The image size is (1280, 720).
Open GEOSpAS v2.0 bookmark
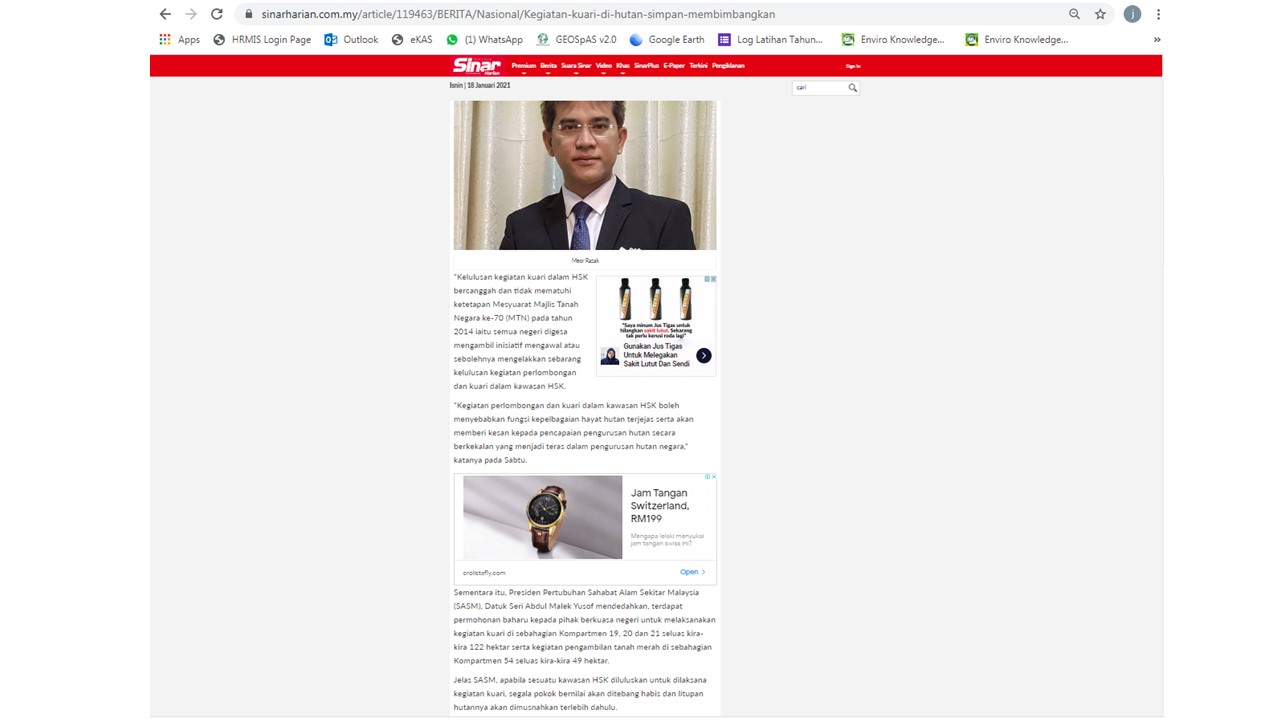pos(576,40)
